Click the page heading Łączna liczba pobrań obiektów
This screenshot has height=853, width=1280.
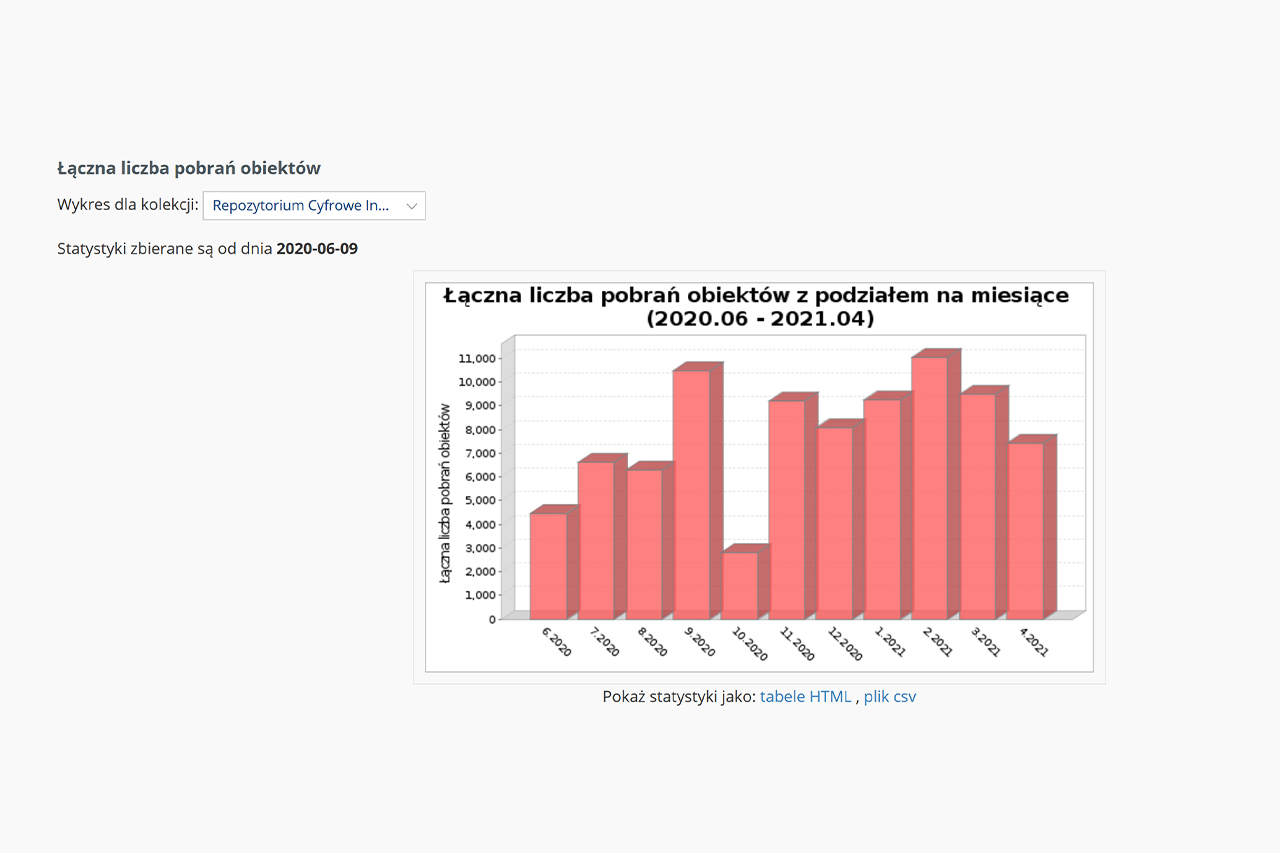(189, 168)
